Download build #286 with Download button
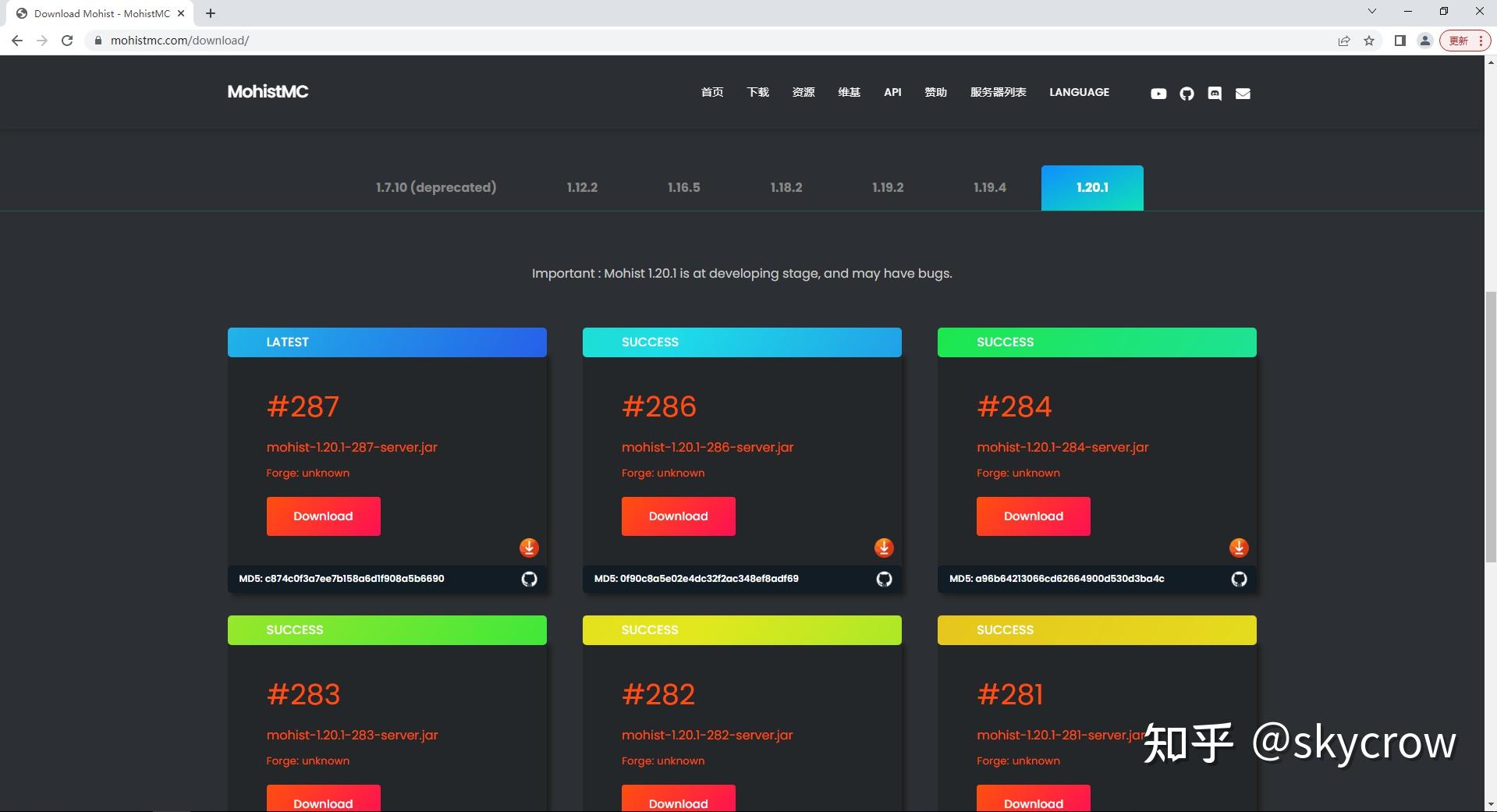The height and width of the screenshot is (812, 1497). point(678,516)
